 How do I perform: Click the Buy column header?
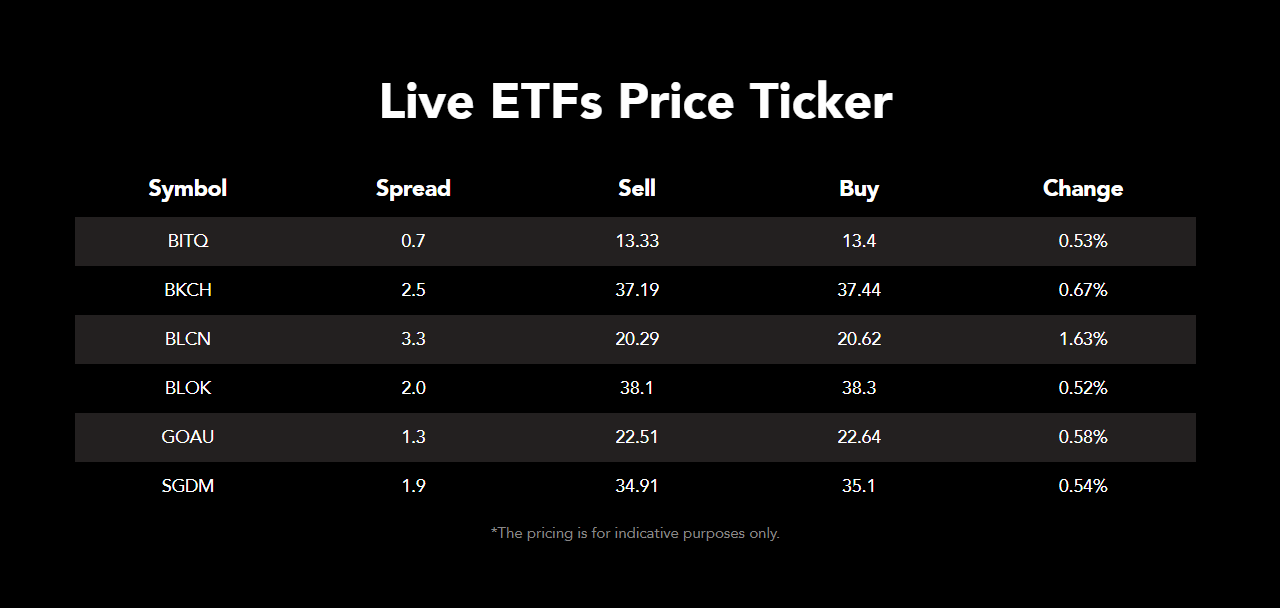click(x=859, y=188)
